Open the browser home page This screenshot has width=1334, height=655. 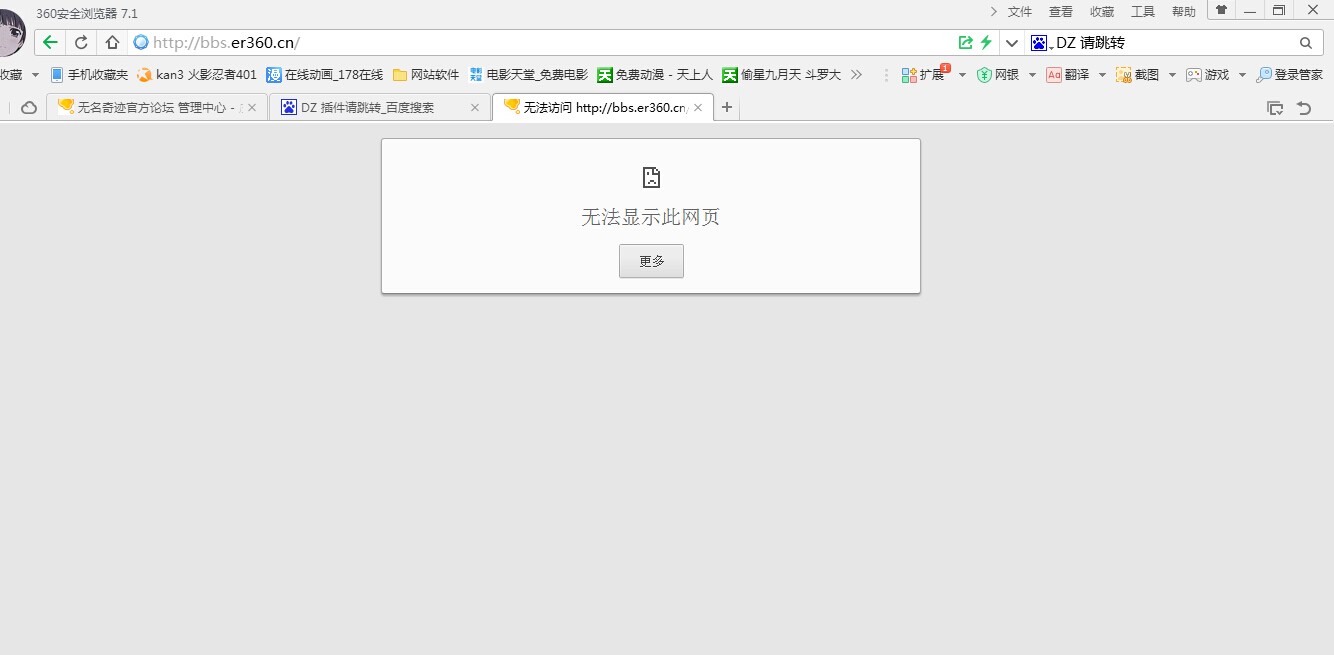112,42
